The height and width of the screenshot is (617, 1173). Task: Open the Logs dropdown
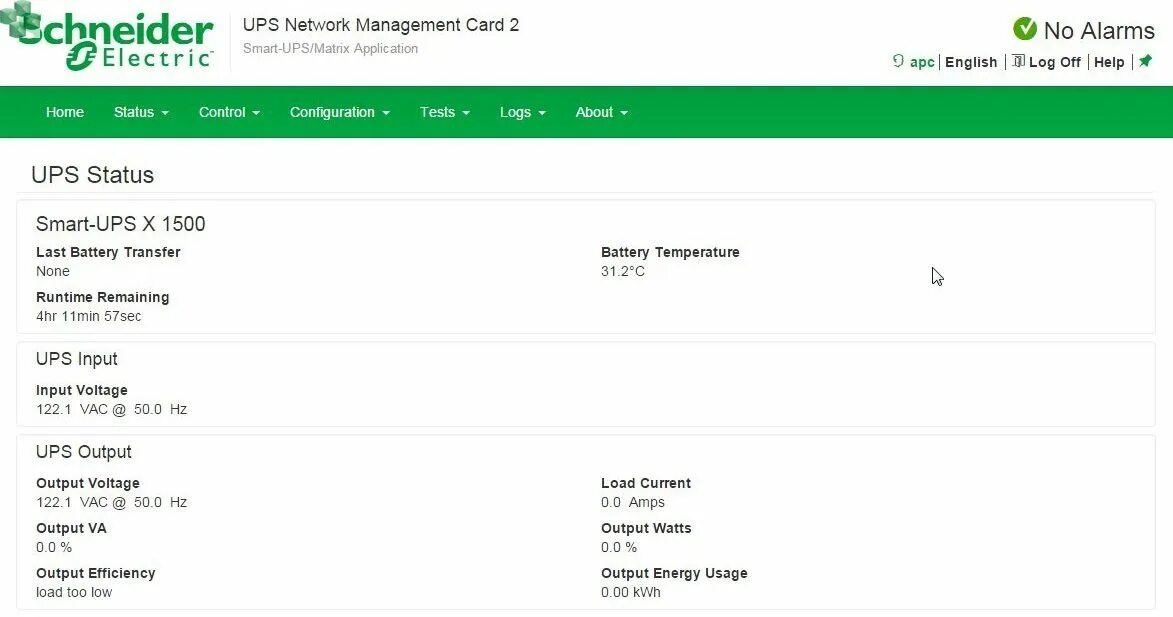click(522, 112)
